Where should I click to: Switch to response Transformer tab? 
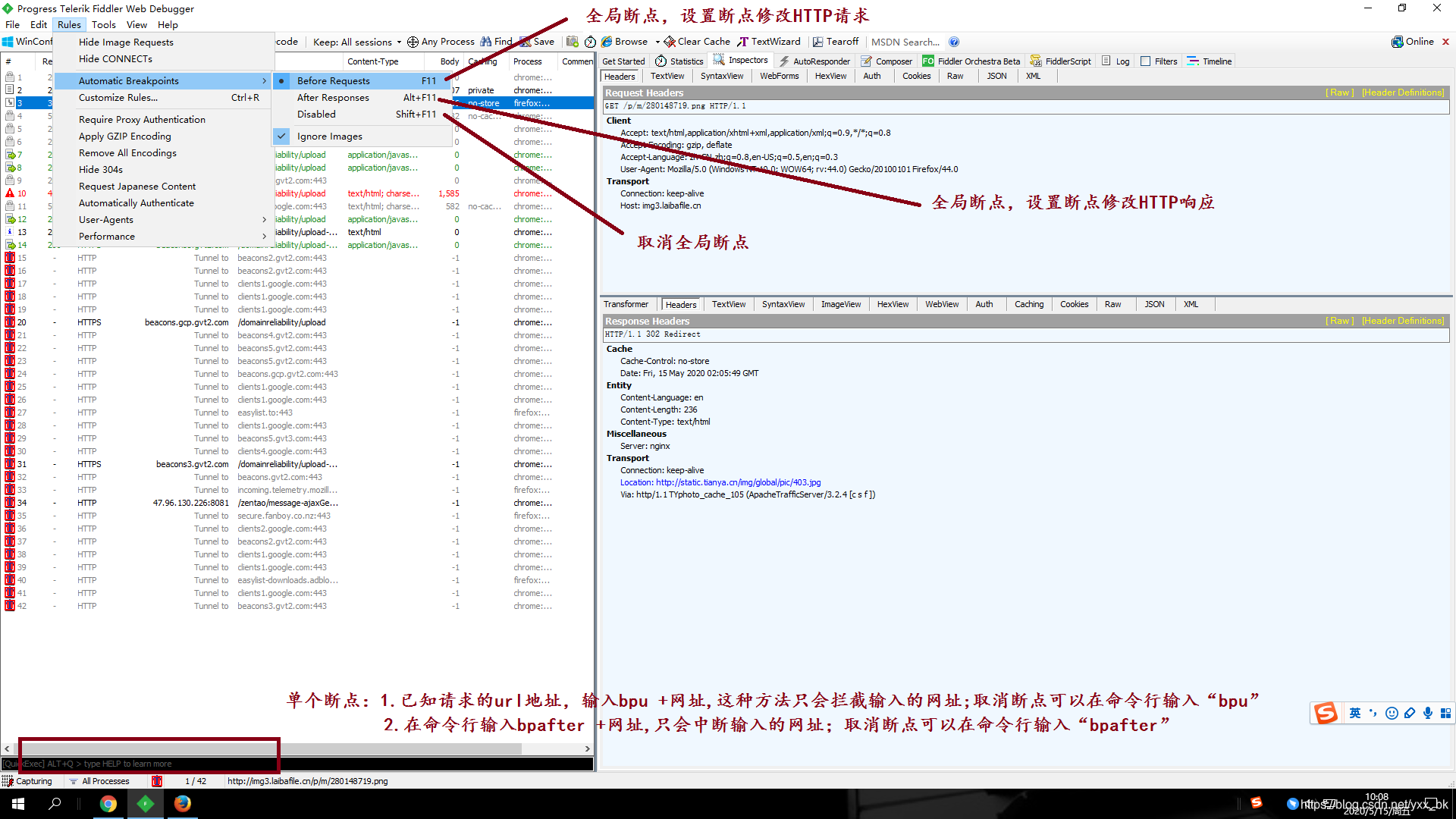(626, 304)
